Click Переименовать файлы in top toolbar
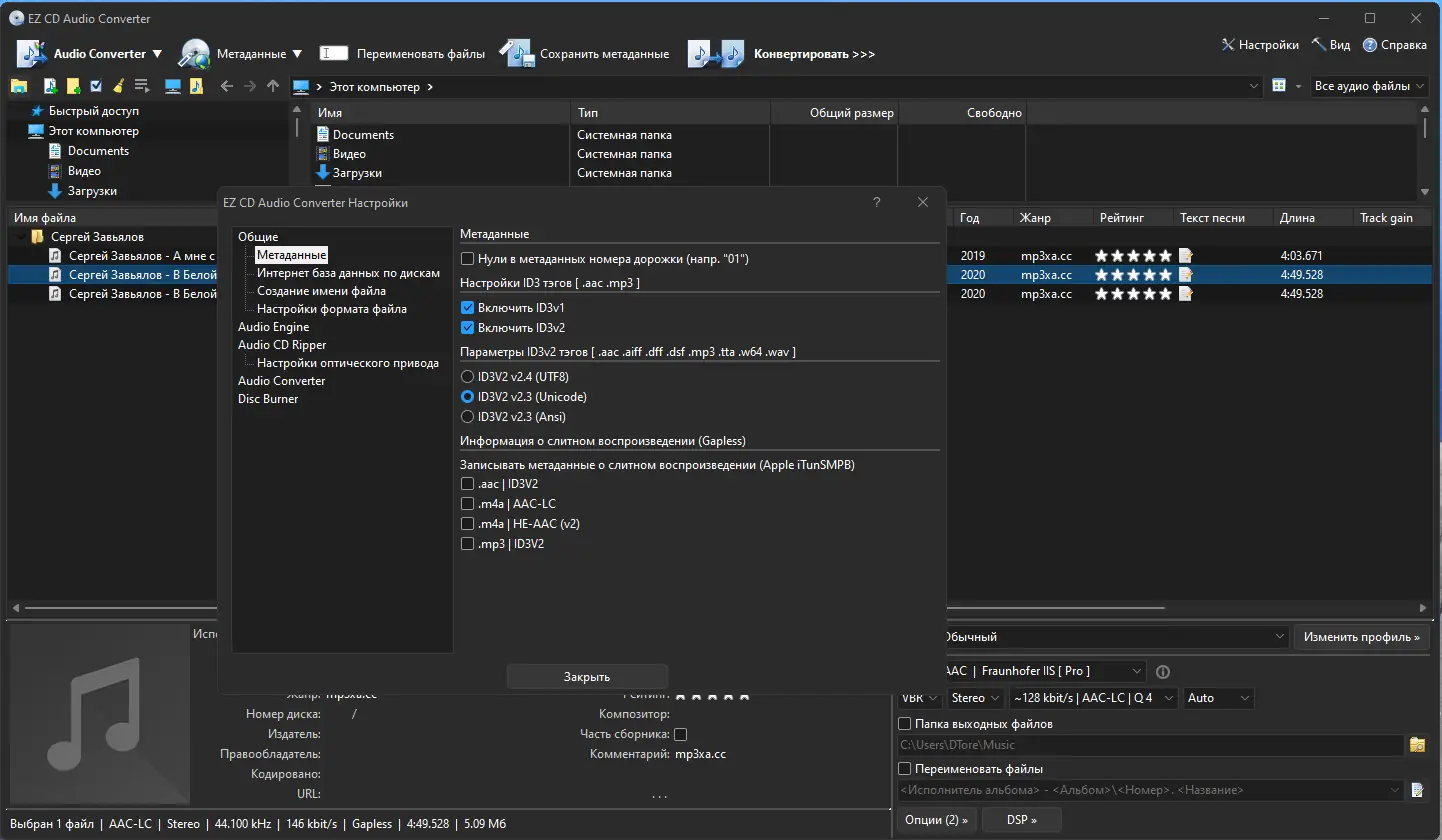Screen dimensions: 1442x840 coord(420,54)
